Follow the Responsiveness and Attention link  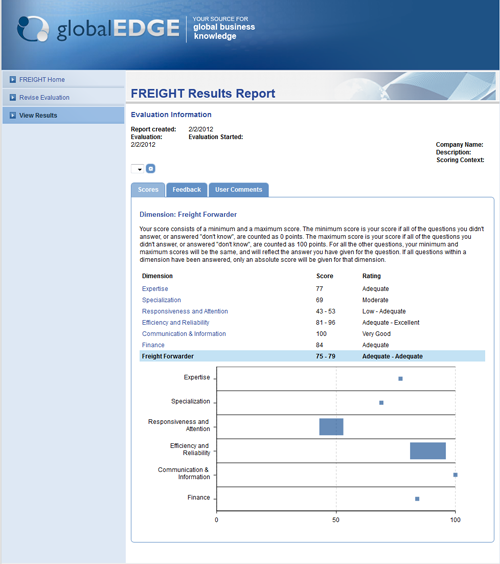click(x=185, y=311)
